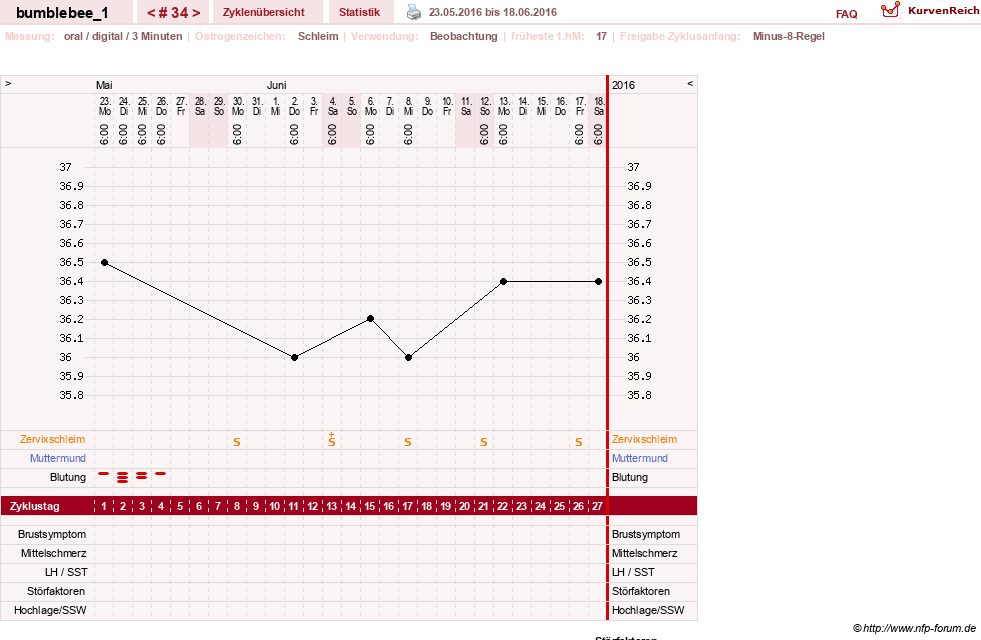
Task: Click the S+ mucus symbol on cycle day 13
Action: coord(332,440)
